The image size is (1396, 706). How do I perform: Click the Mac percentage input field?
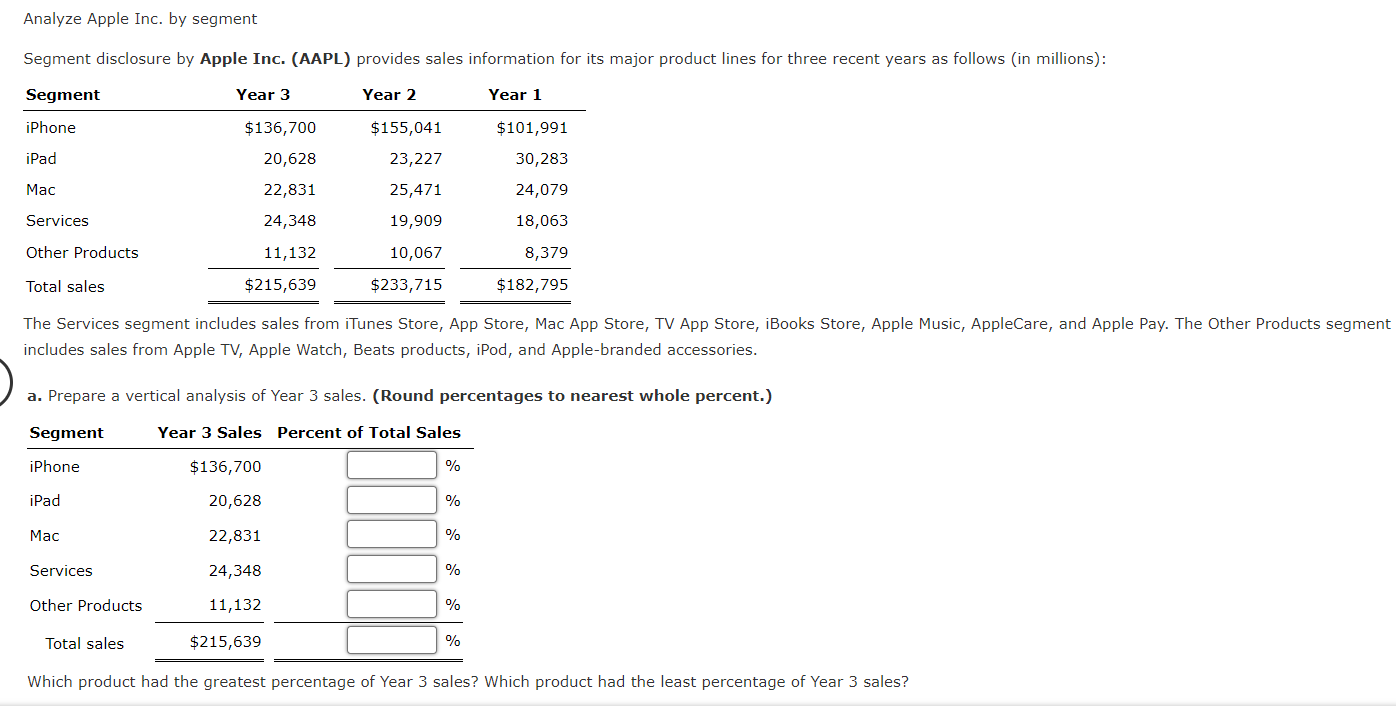[391, 534]
